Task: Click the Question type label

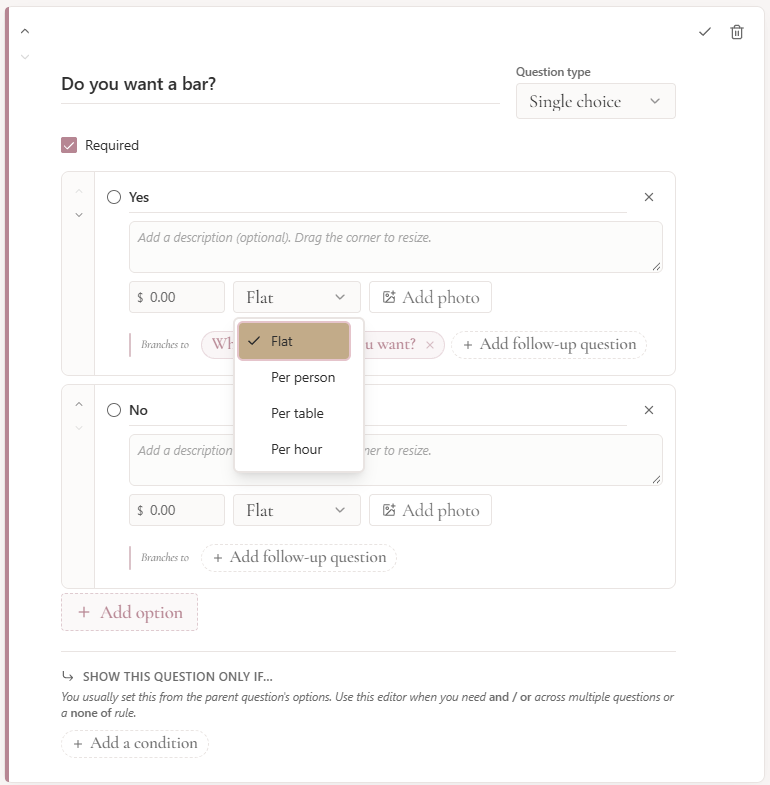Action: (x=553, y=72)
